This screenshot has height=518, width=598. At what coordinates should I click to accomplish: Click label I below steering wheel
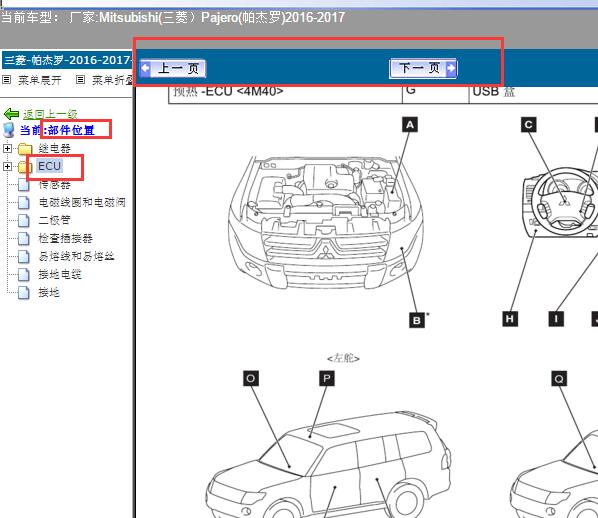point(556,319)
